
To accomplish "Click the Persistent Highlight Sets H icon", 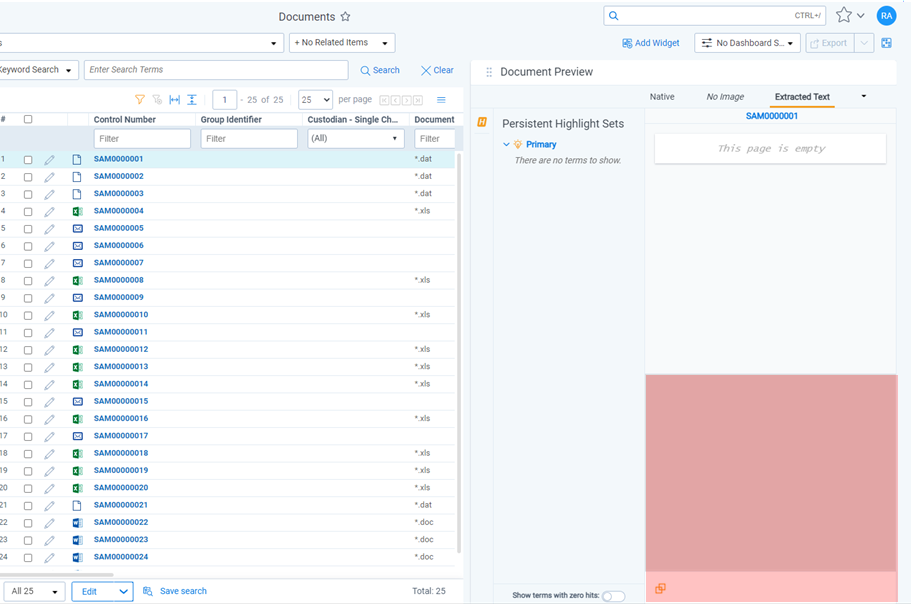I will point(482,122).
